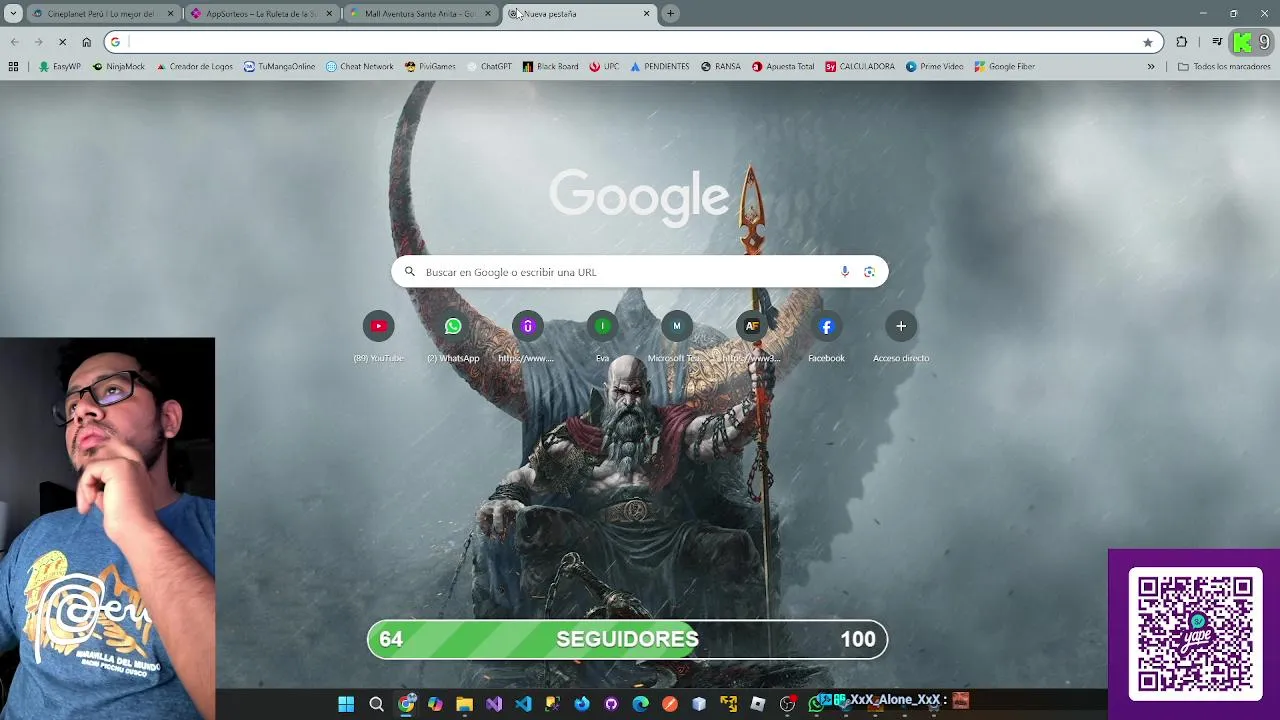The width and height of the screenshot is (1280, 720).
Task: Open the Prime Video bookmark
Action: [934, 67]
